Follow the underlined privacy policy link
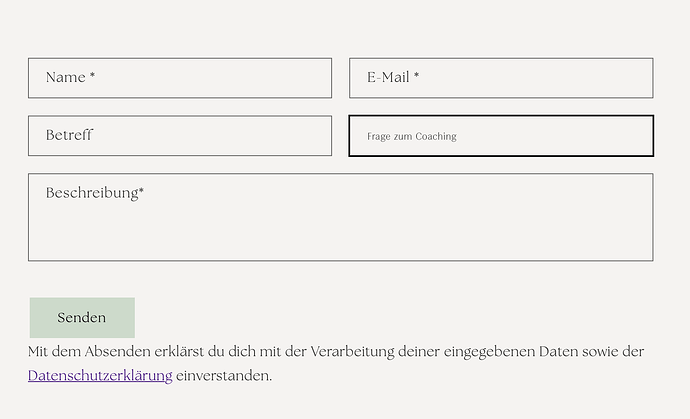This screenshot has width=690, height=419. [x=100, y=376]
